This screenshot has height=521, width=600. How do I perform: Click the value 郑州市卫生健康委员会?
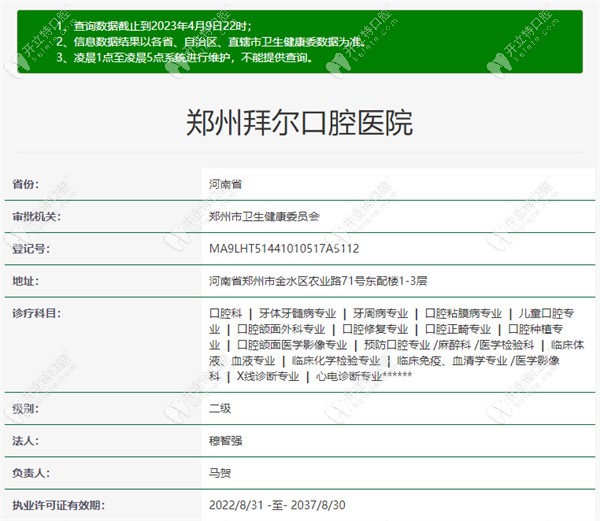(x=264, y=217)
